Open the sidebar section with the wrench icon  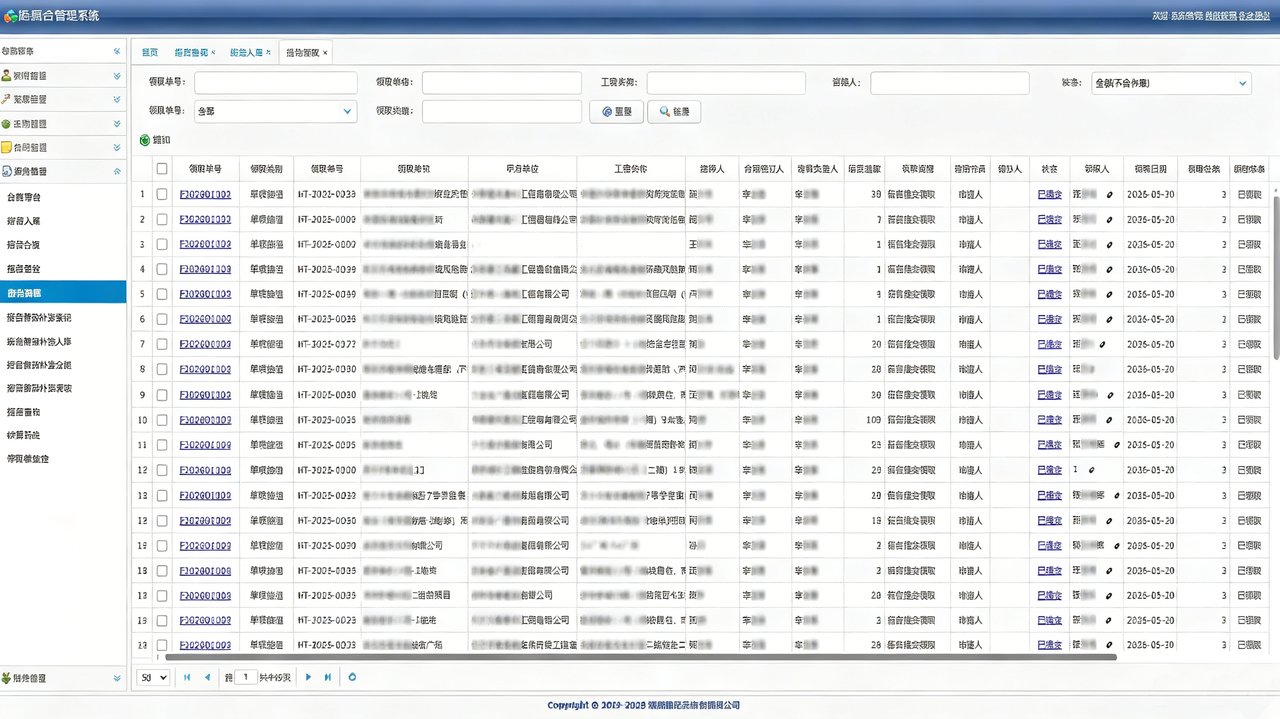pos(63,99)
